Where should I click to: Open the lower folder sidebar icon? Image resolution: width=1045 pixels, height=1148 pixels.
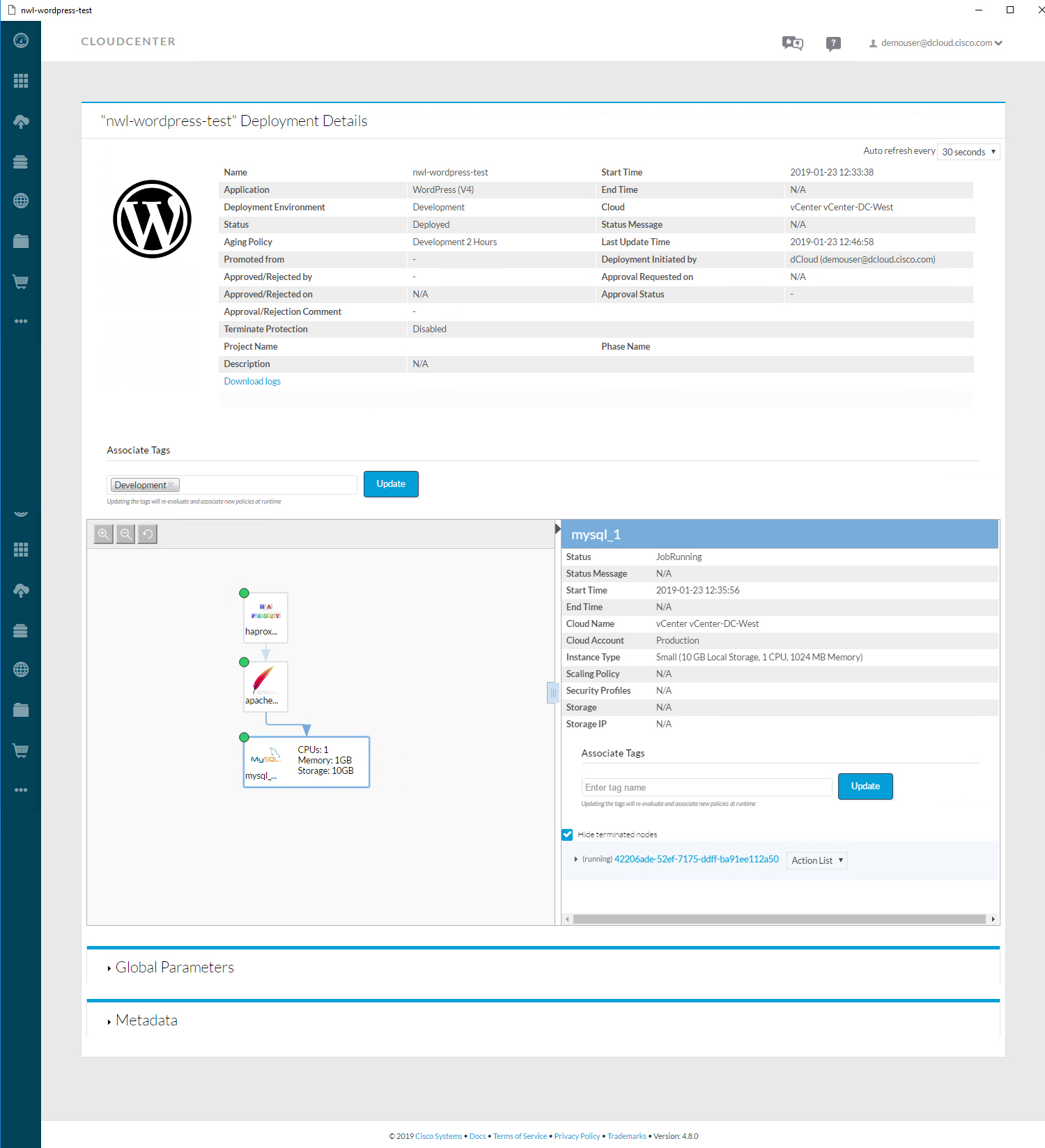pyautogui.click(x=21, y=710)
